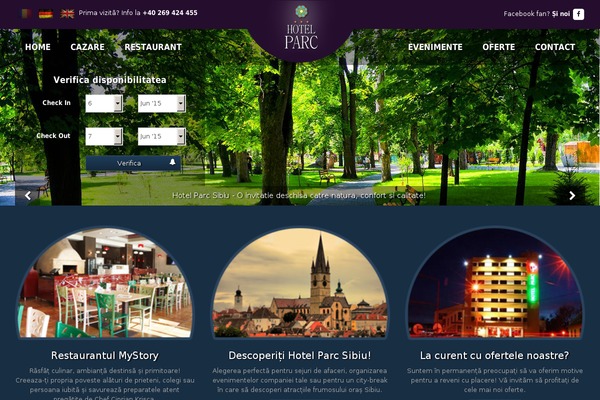Image resolution: width=600 pixels, height=400 pixels.
Task: Click the Verifica availability button
Action: tap(133, 163)
